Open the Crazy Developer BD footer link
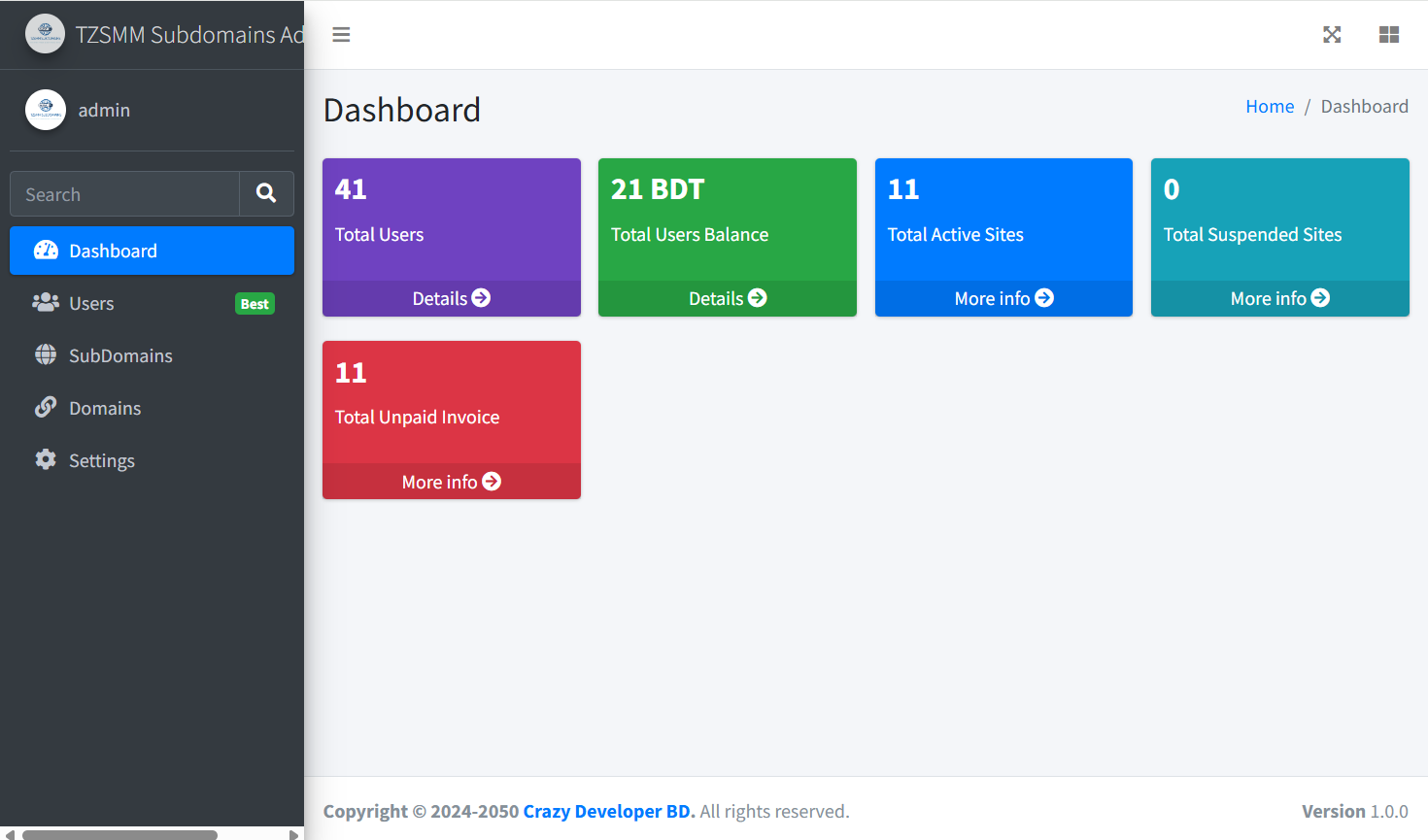This screenshot has height=840, width=1428. tap(607, 811)
